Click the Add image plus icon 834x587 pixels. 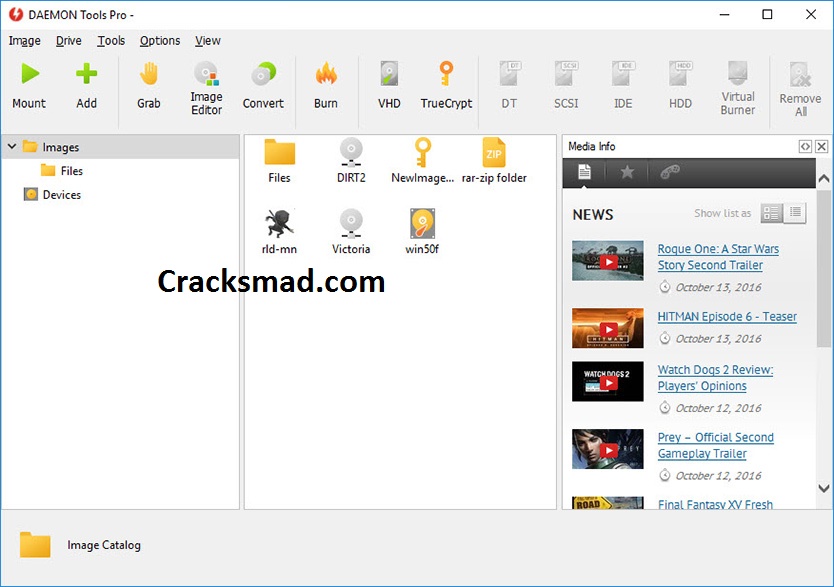[86, 73]
